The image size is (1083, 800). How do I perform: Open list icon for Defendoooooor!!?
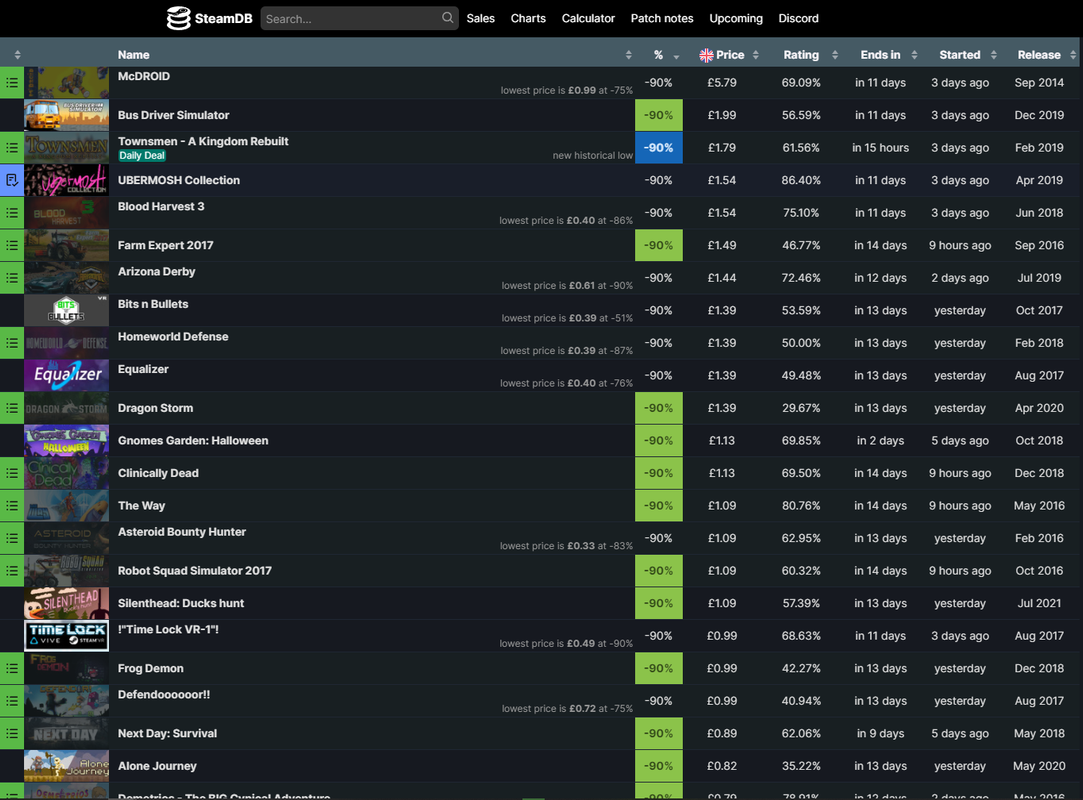click(x=12, y=701)
